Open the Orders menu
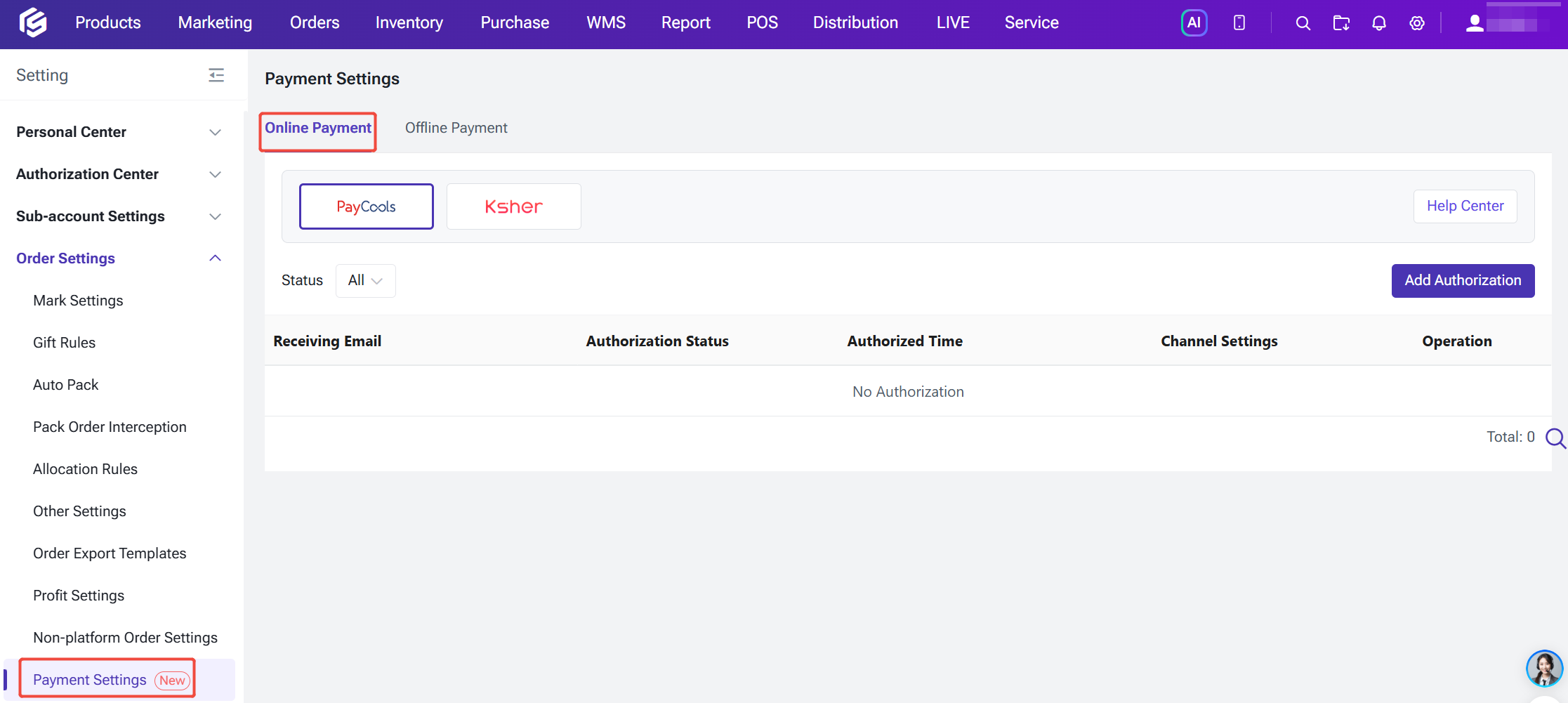Image resolution: width=1568 pixels, height=703 pixels. 315,22
